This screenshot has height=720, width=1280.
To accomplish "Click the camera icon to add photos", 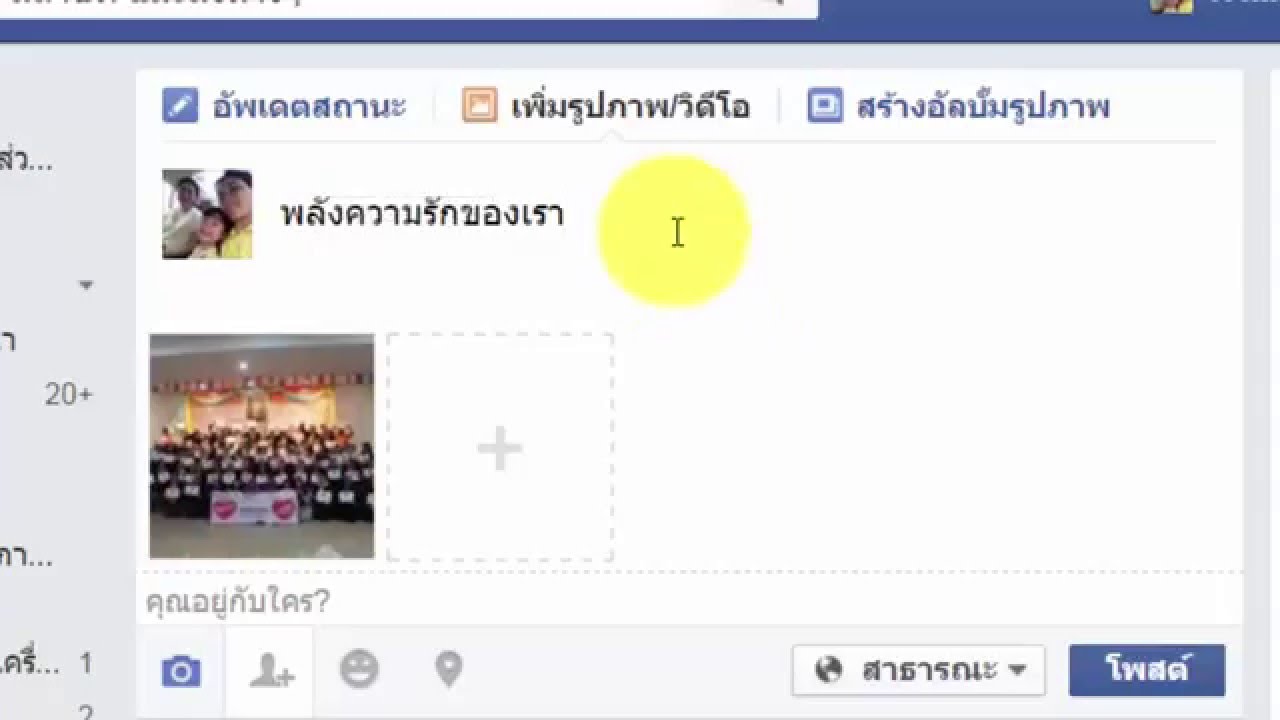I will [181, 671].
